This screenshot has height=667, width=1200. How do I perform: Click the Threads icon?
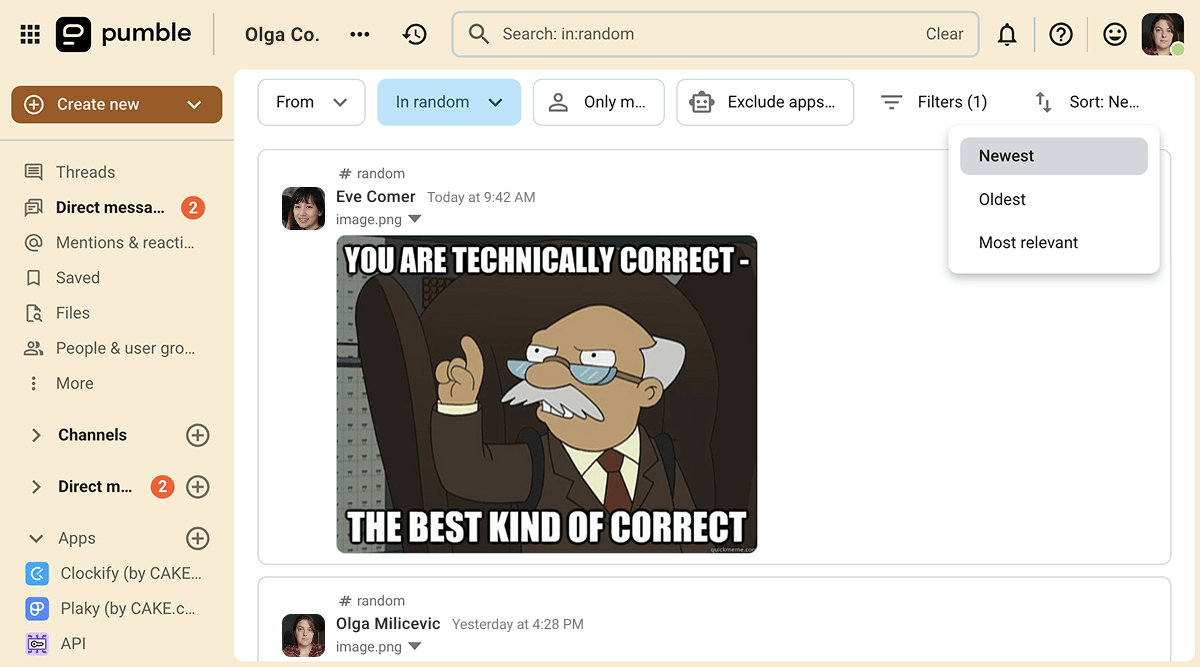pos(34,172)
